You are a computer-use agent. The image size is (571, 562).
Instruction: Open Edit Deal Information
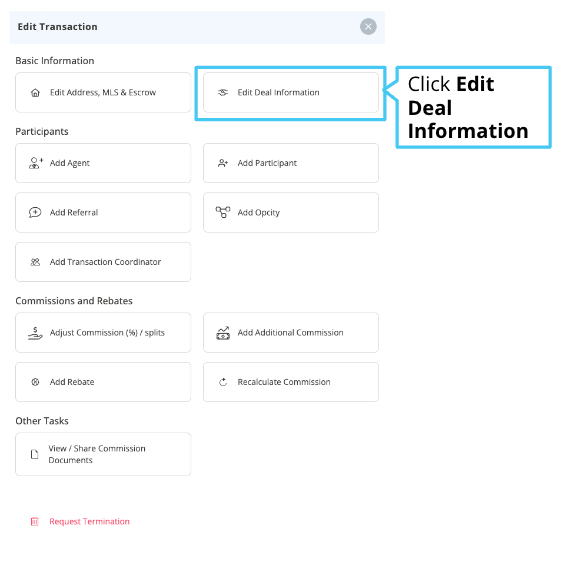click(x=291, y=93)
